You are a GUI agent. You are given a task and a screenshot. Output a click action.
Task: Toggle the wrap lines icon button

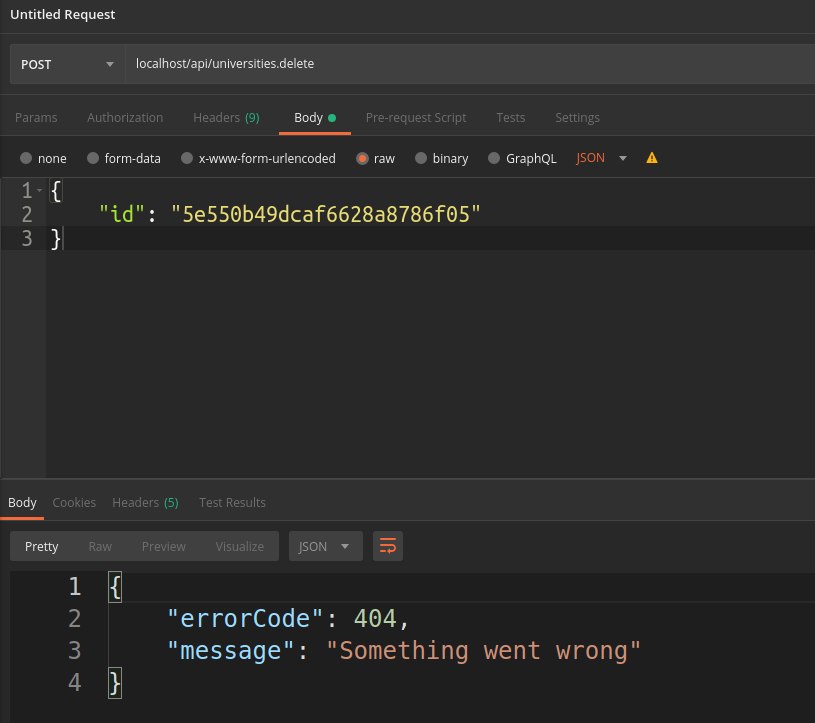click(387, 546)
